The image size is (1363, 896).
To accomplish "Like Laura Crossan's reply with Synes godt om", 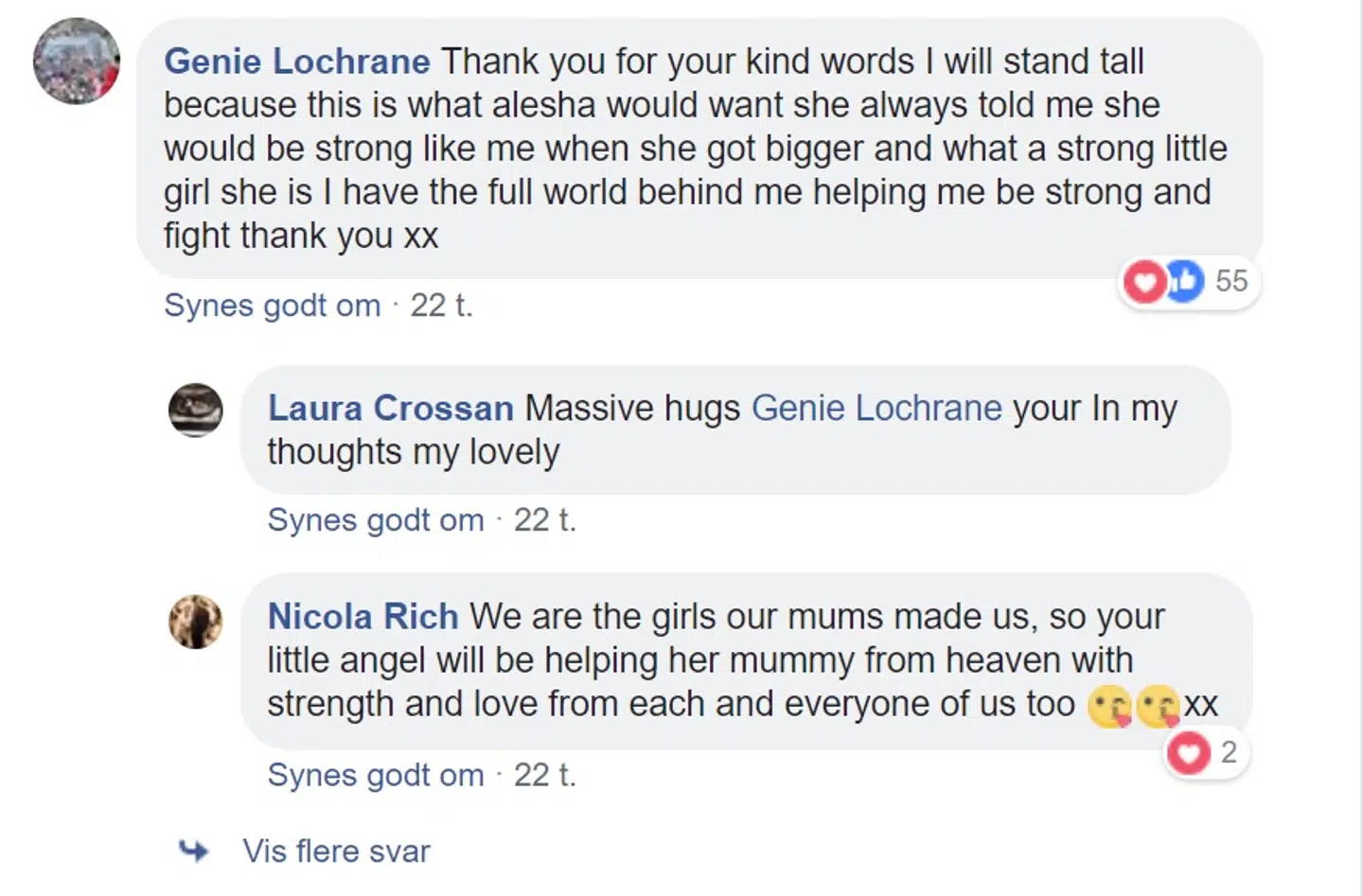I will tap(376, 519).
